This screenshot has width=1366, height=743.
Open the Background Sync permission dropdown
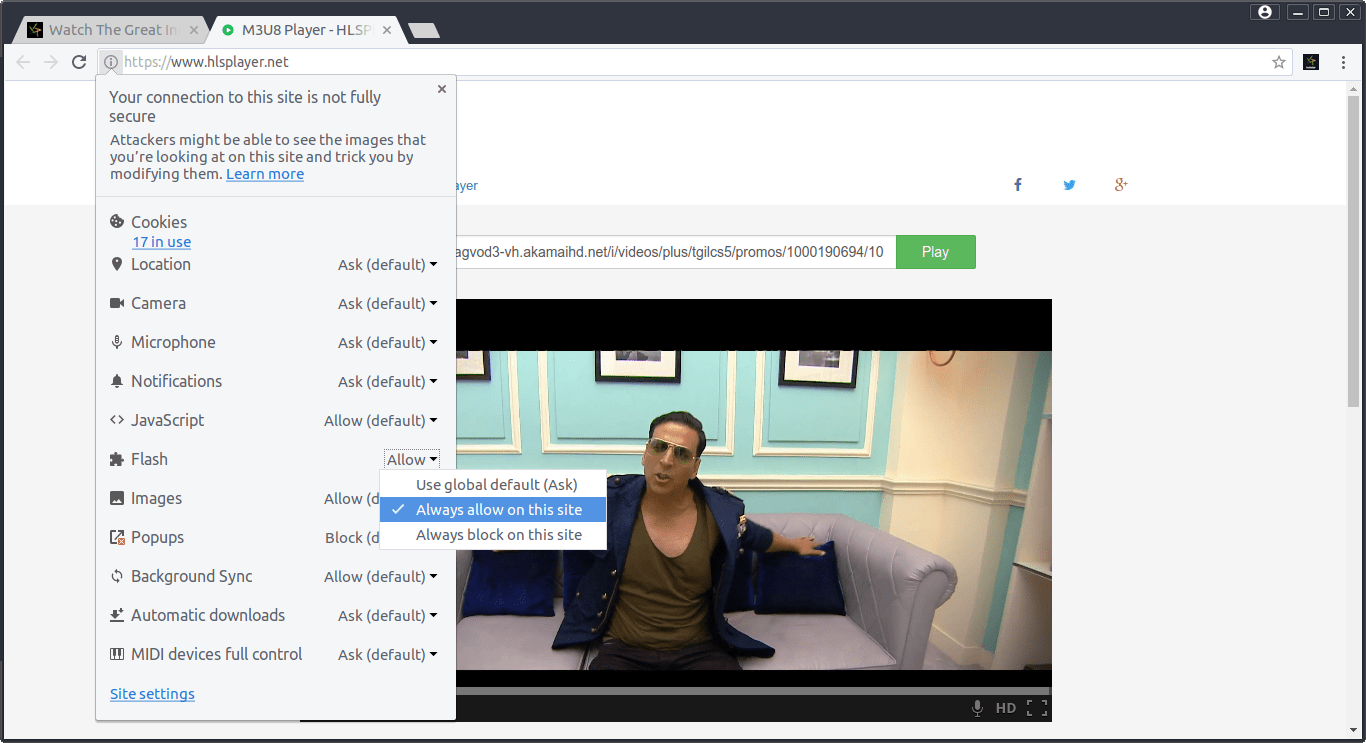[x=381, y=576]
